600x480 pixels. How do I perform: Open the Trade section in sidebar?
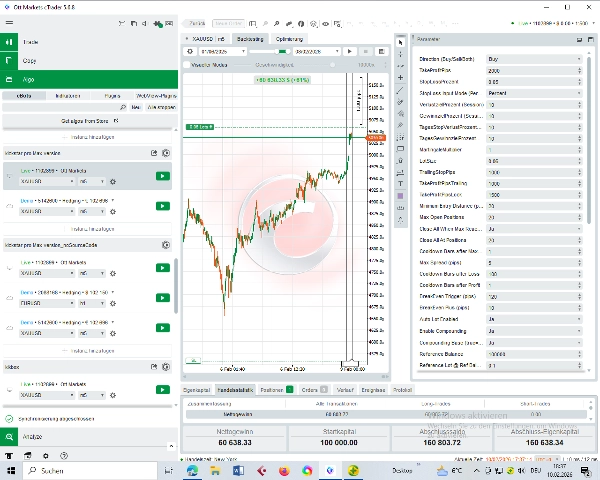pyautogui.click(x=89, y=42)
